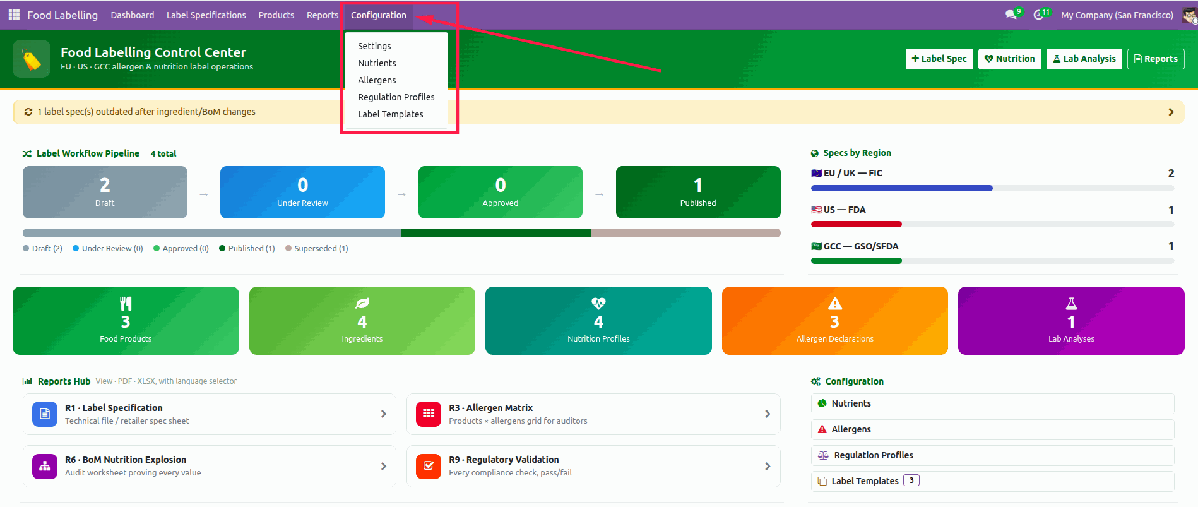Expand the outdated label spec warning chevron

point(1170,111)
